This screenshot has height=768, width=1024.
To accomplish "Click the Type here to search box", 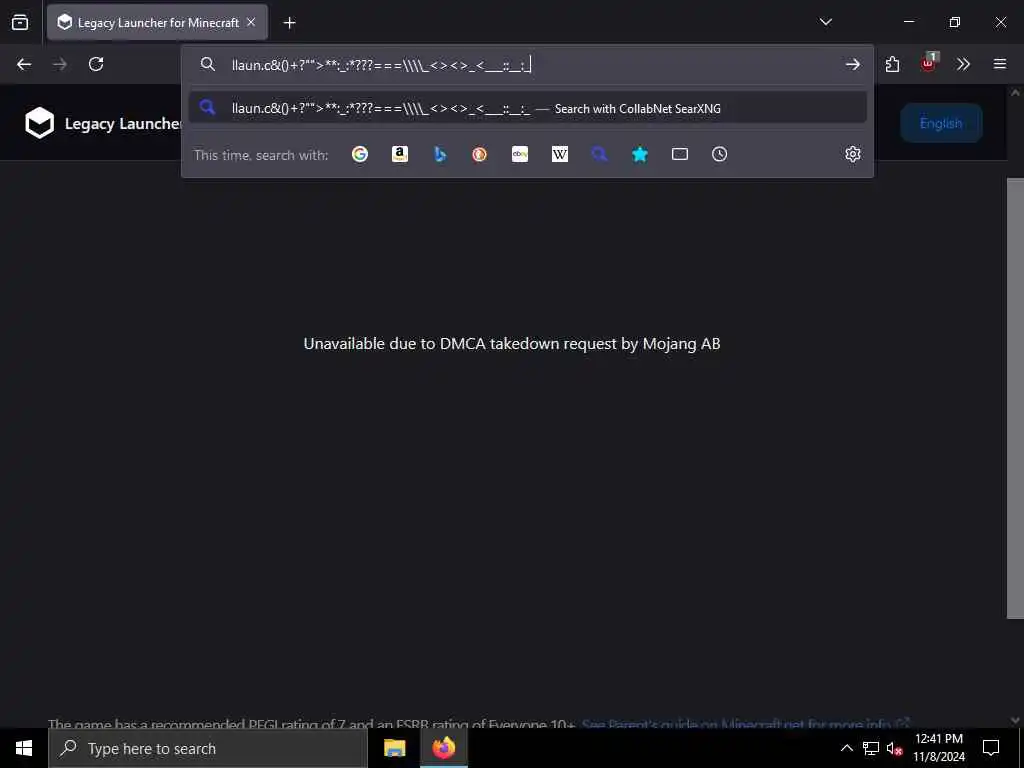I will 208,748.
